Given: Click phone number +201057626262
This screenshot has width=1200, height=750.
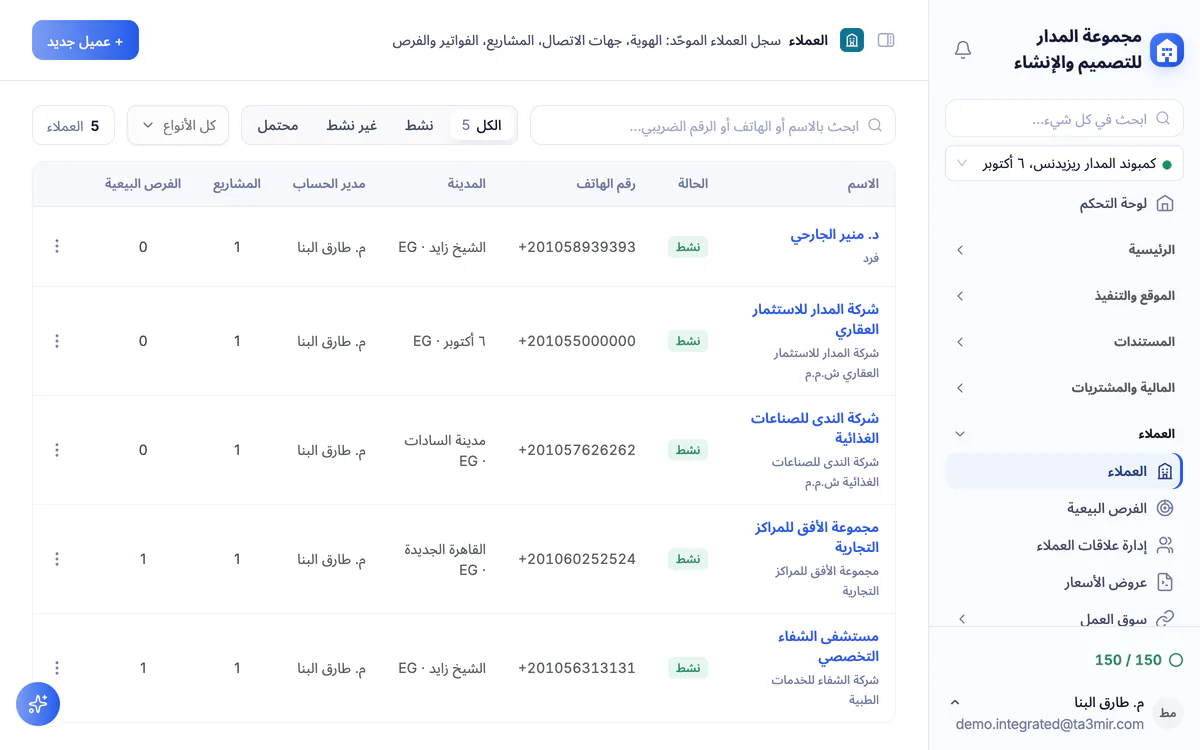Looking at the screenshot, I should [x=577, y=450].
